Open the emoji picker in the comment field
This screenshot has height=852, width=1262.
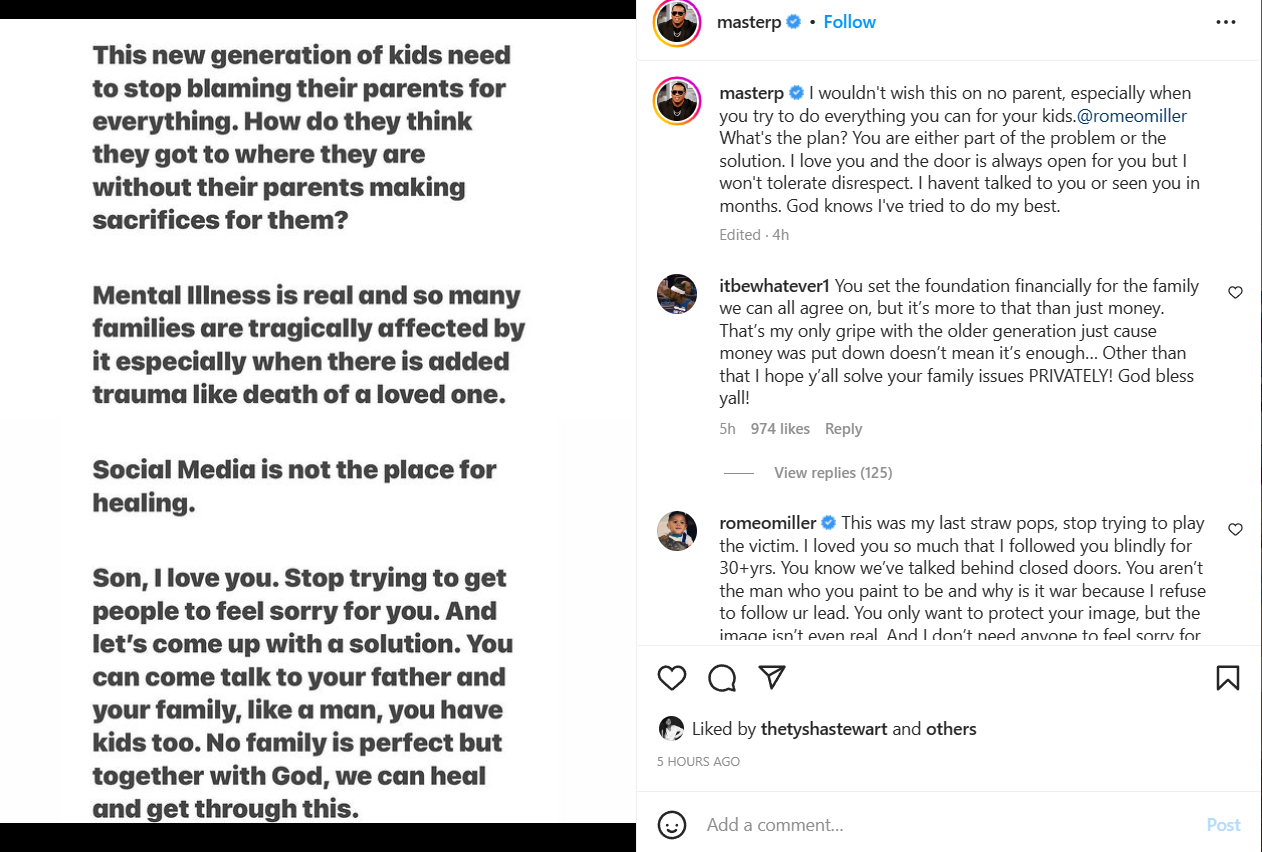672,824
